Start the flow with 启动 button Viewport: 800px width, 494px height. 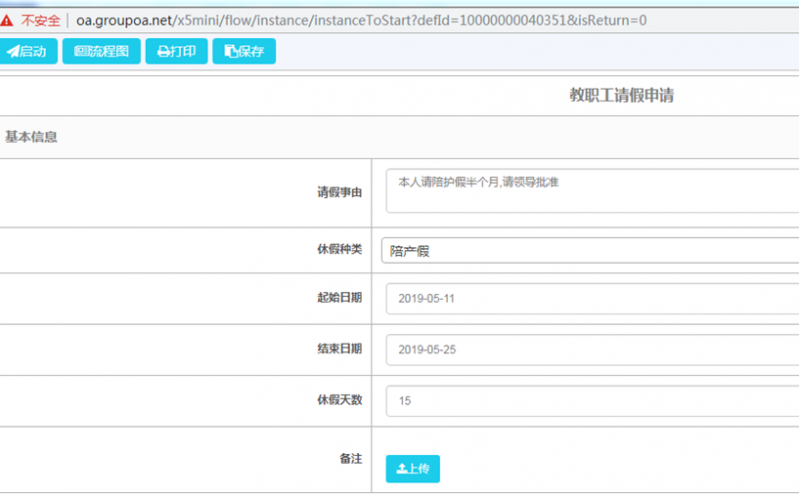(28, 51)
